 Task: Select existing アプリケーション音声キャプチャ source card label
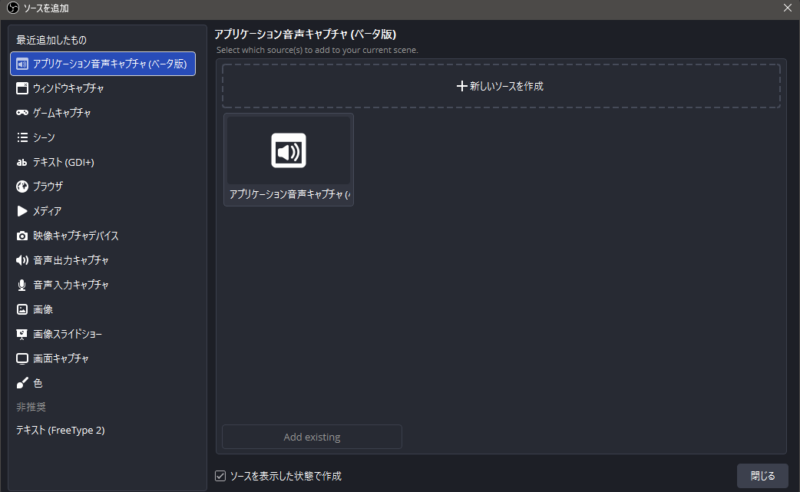coord(289,194)
